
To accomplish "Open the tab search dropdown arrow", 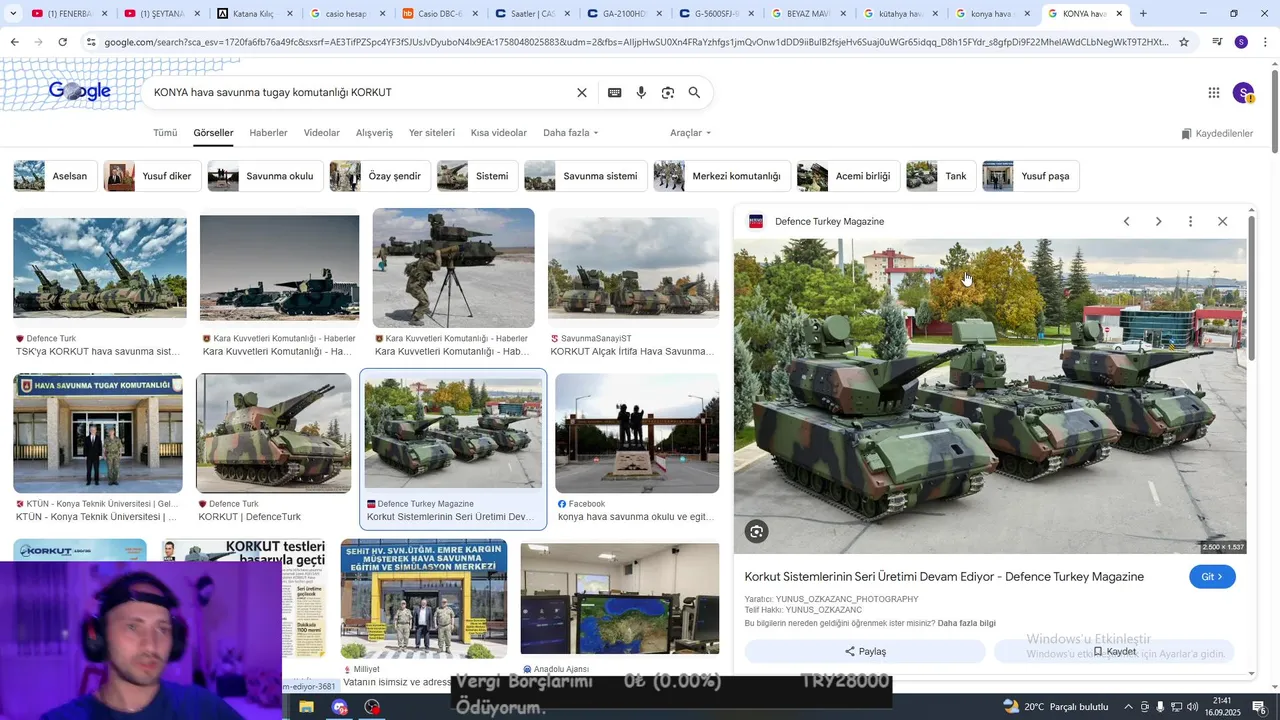I will 12,14.
